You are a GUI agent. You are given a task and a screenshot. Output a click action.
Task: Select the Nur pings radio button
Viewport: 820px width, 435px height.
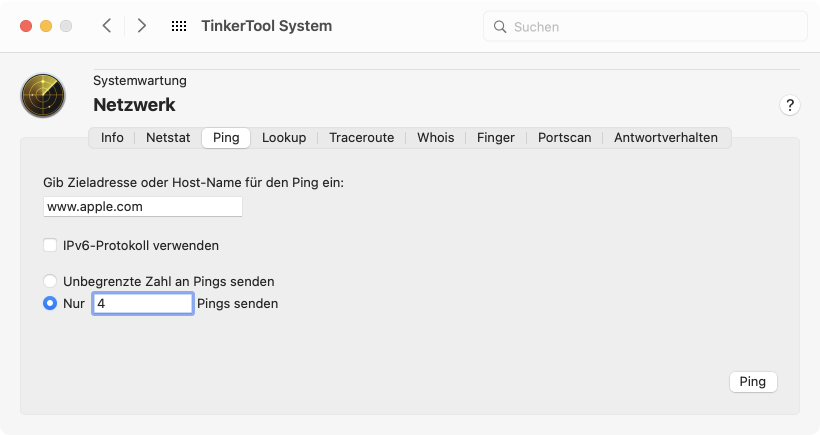(x=50, y=303)
